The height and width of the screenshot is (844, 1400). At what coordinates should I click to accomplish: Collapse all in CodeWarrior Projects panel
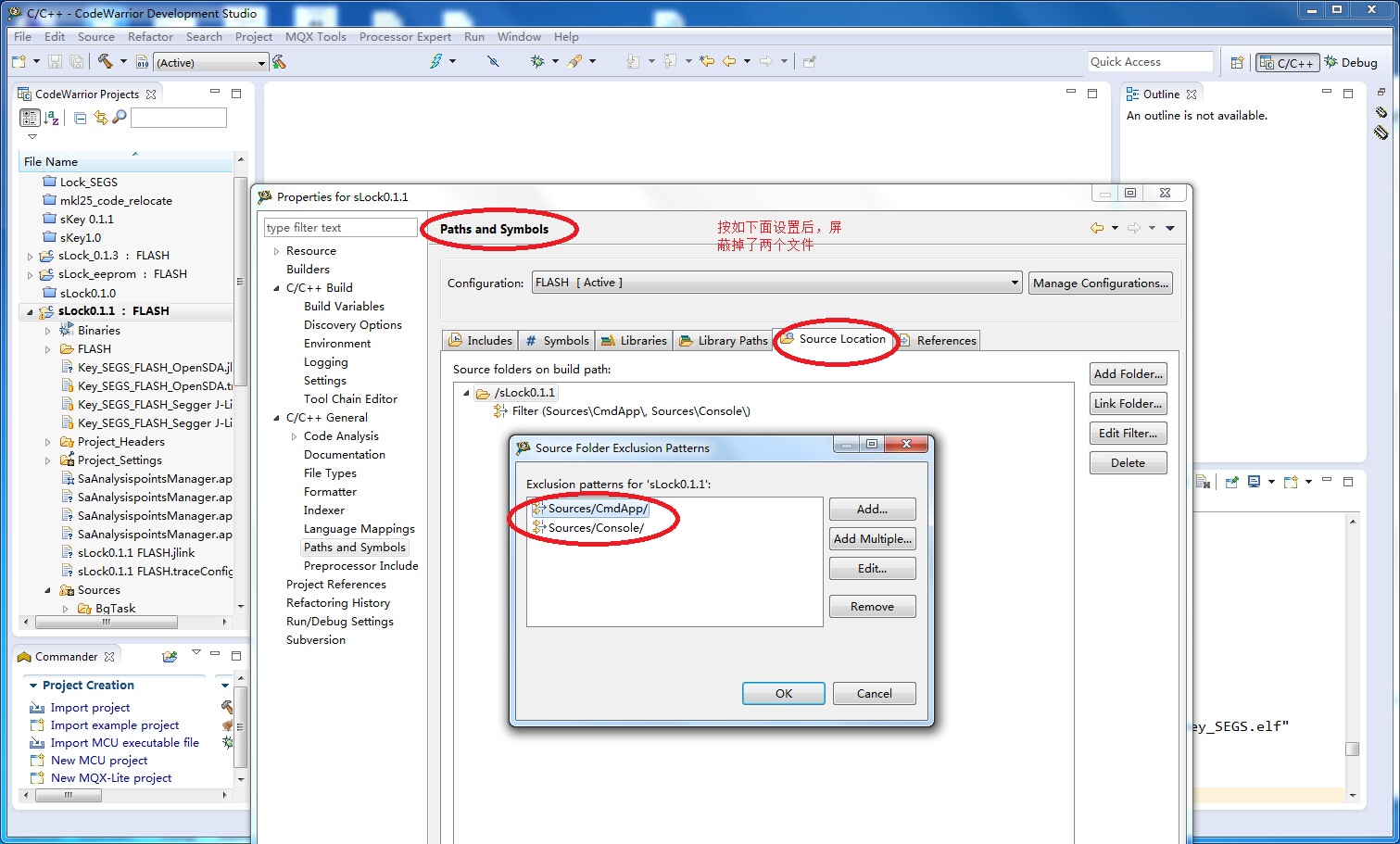tap(81, 118)
